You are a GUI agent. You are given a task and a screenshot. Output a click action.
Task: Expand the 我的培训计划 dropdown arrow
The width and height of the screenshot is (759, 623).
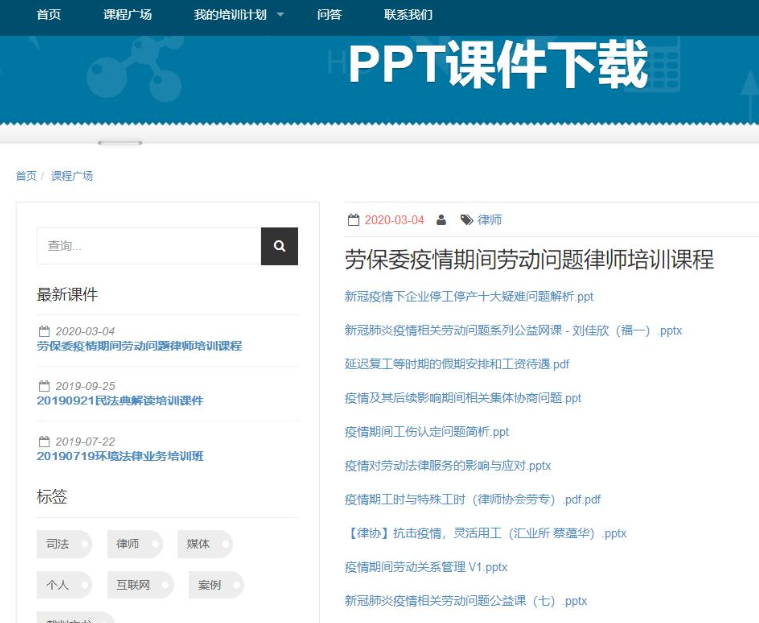pyautogui.click(x=280, y=15)
